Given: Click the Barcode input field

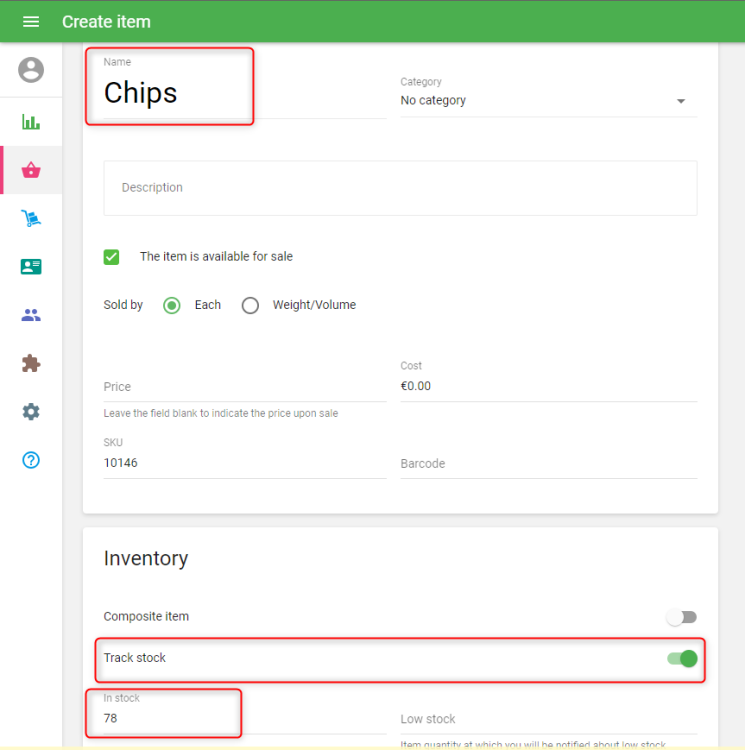Looking at the screenshot, I should (x=548, y=464).
